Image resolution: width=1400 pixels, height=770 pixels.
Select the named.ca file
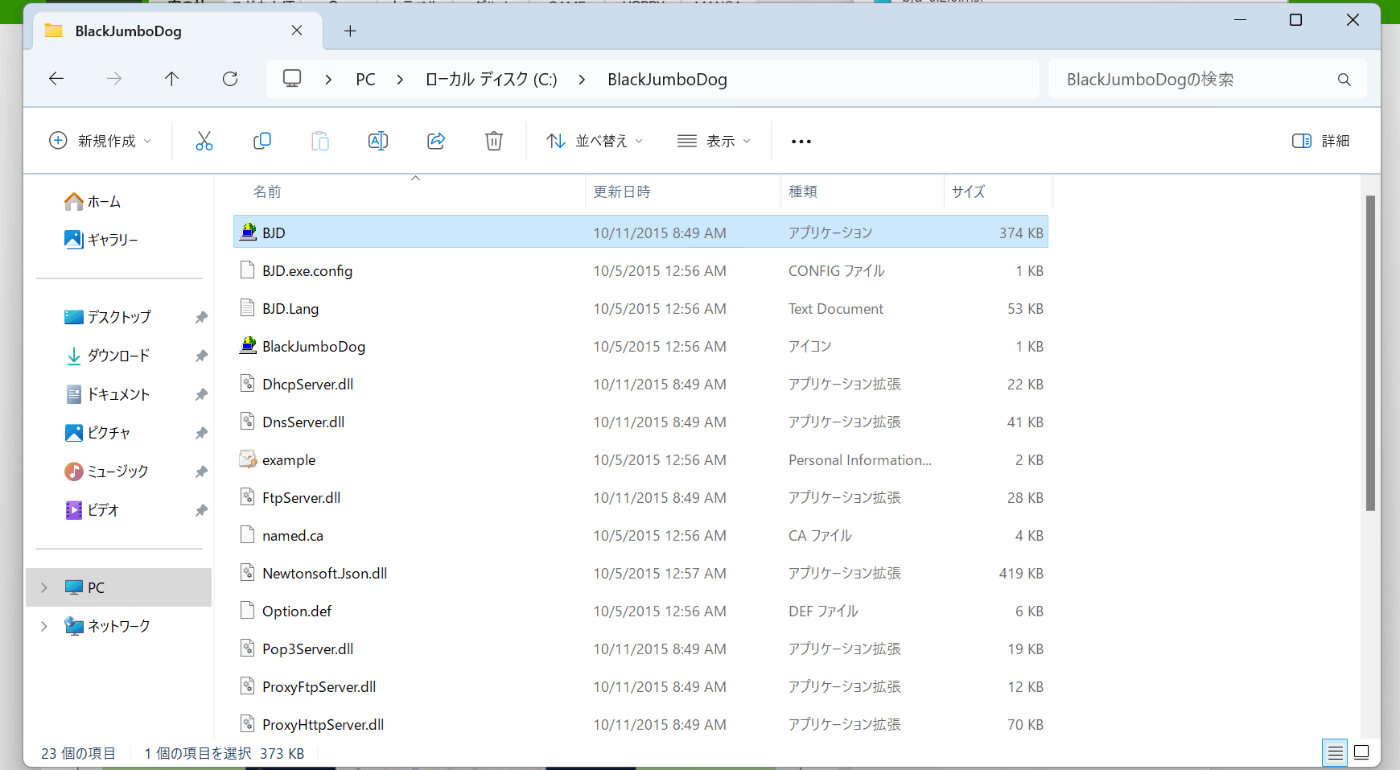[x=640, y=536]
